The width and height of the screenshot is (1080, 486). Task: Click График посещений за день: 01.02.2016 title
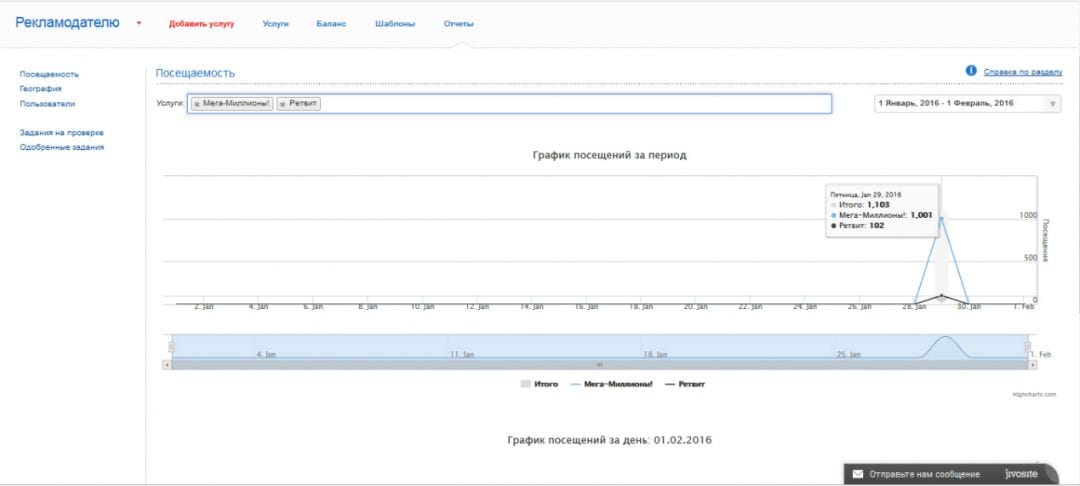(x=610, y=440)
